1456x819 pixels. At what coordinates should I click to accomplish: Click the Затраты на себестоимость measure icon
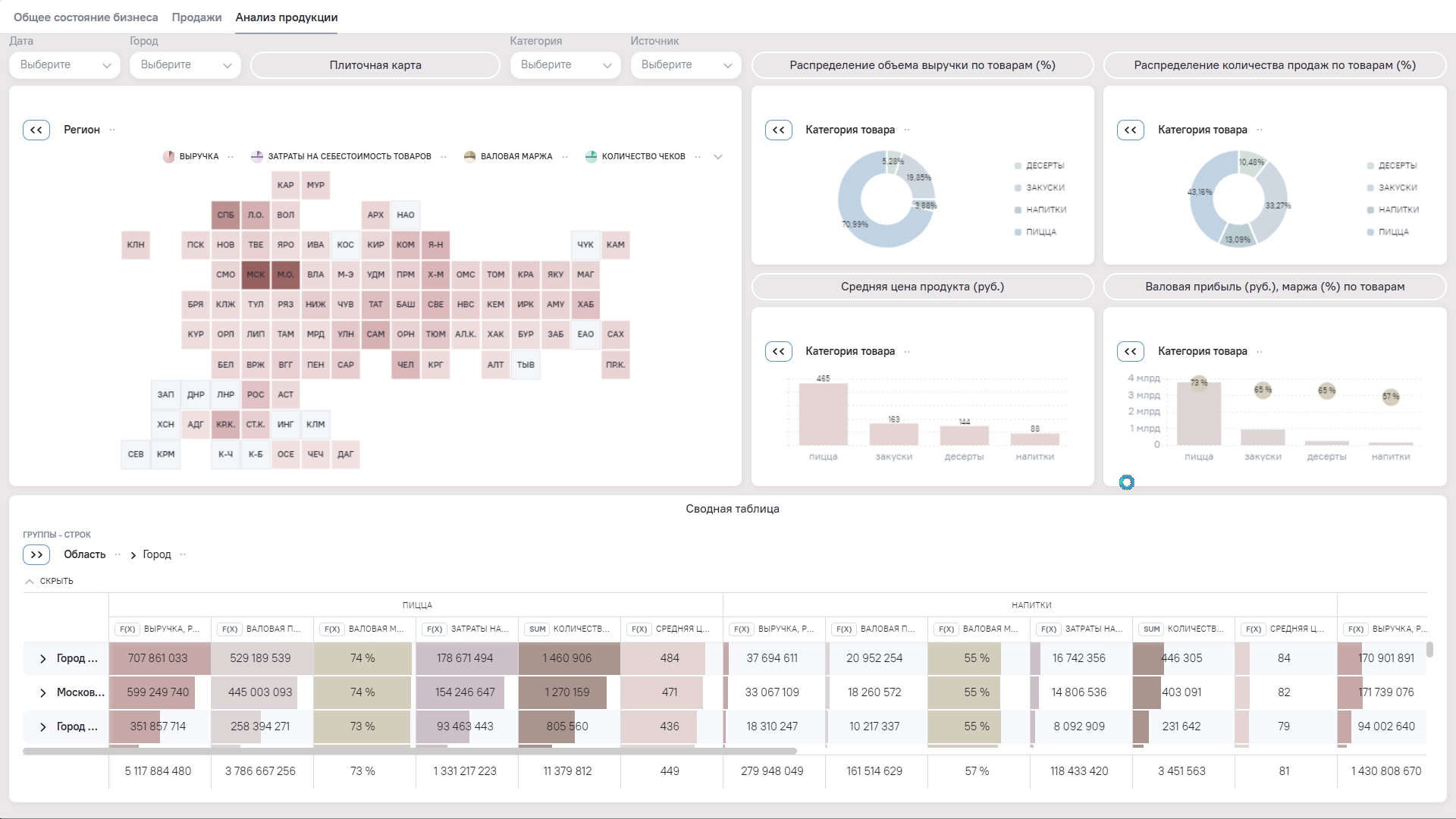pyautogui.click(x=257, y=157)
